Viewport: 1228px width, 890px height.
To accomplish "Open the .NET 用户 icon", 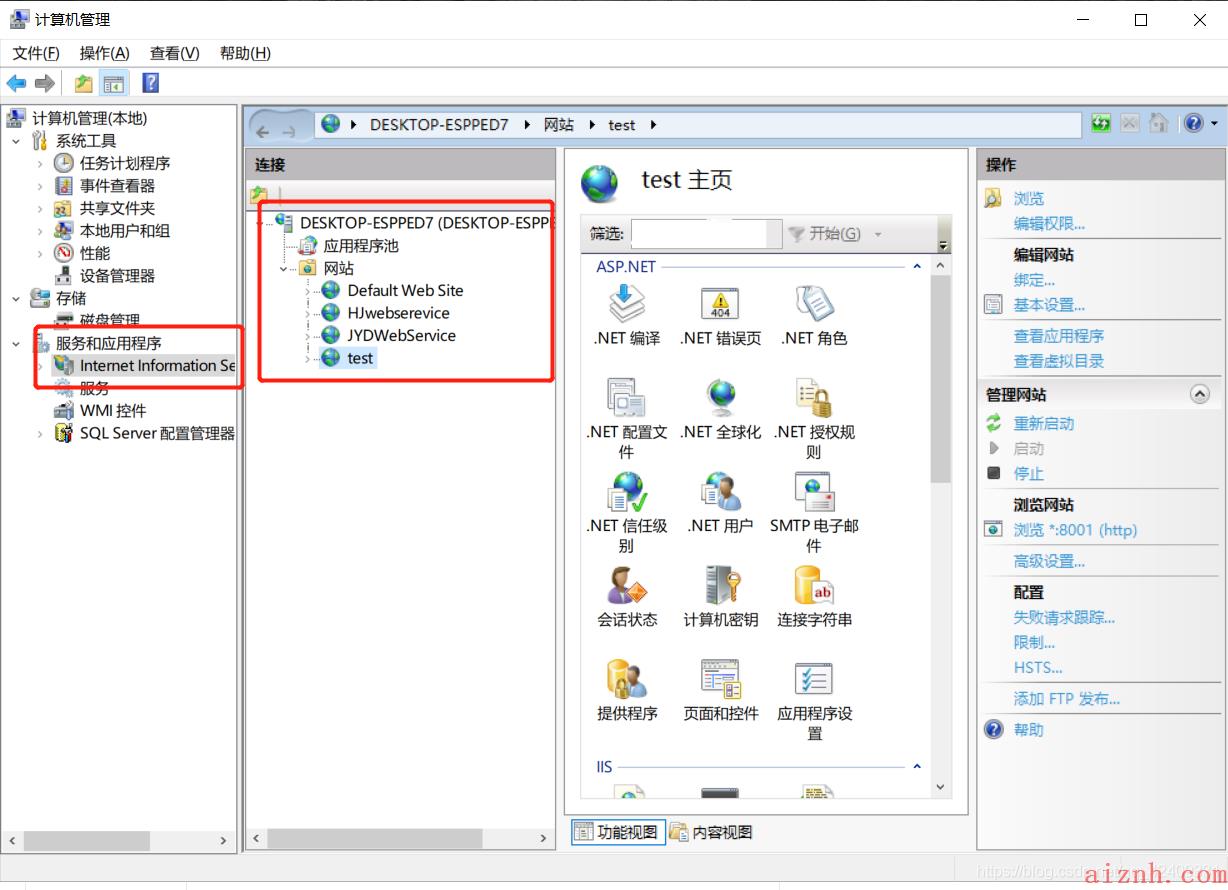I will point(720,491).
